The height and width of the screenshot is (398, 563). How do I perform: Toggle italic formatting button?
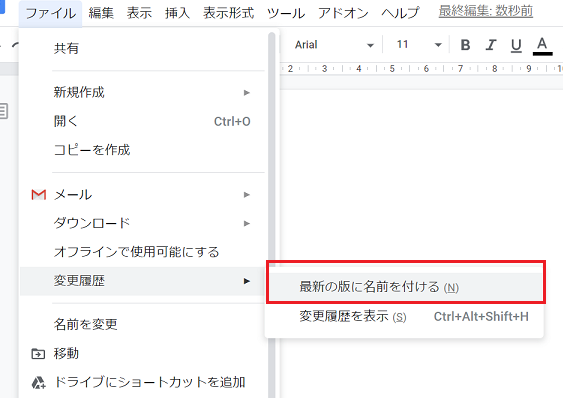click(491, 45)
